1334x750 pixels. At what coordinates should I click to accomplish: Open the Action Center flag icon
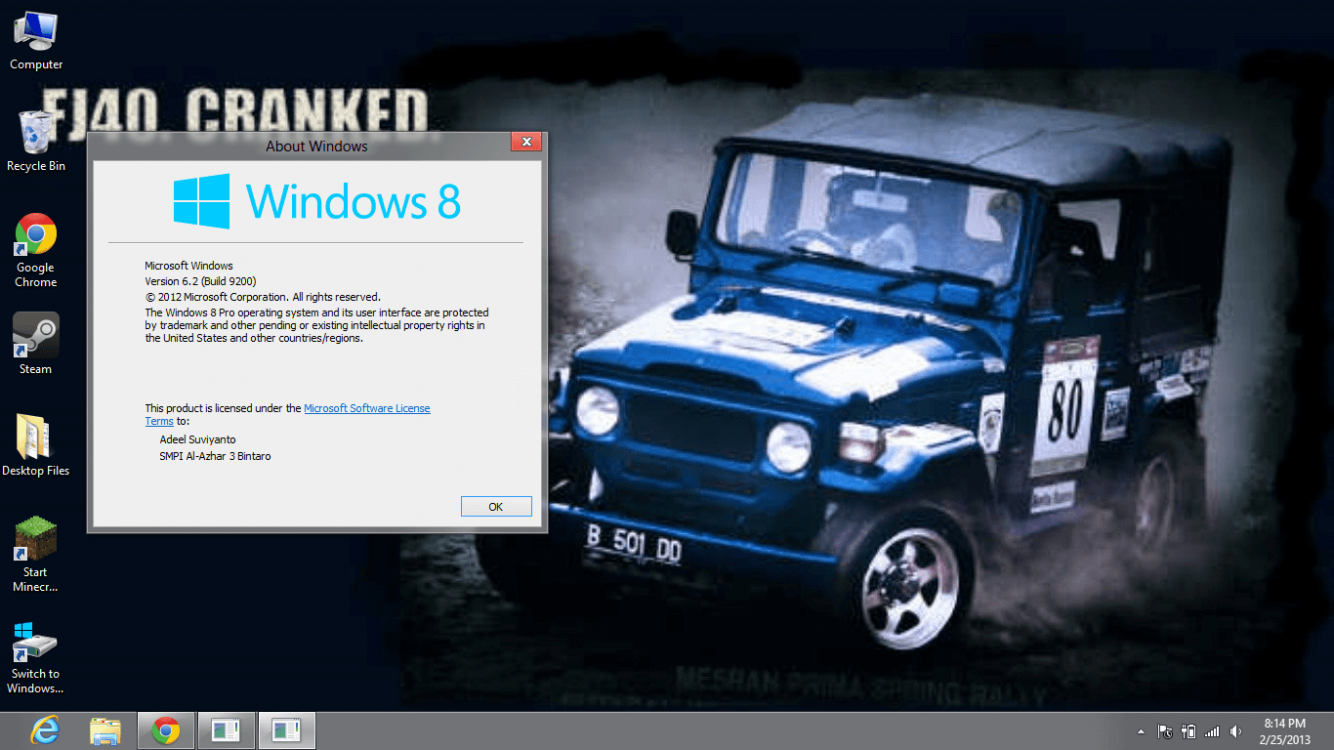[1165, 732]
